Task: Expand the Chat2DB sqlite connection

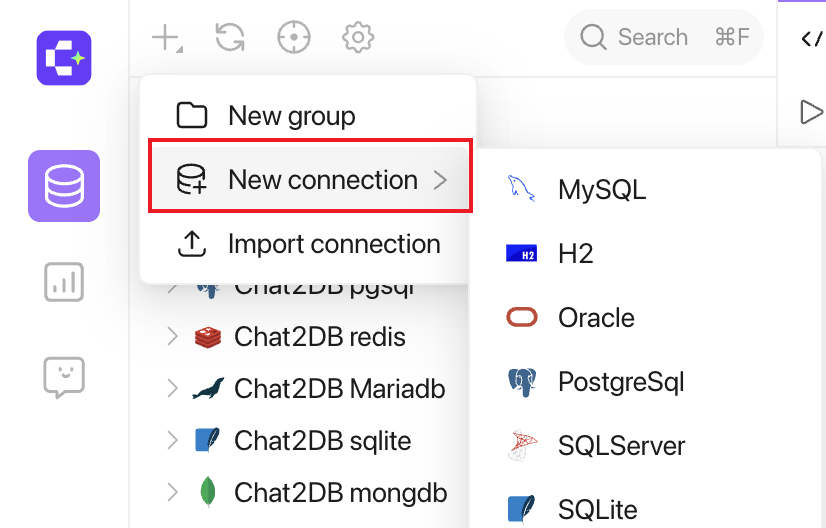Action: pos(172,440)
